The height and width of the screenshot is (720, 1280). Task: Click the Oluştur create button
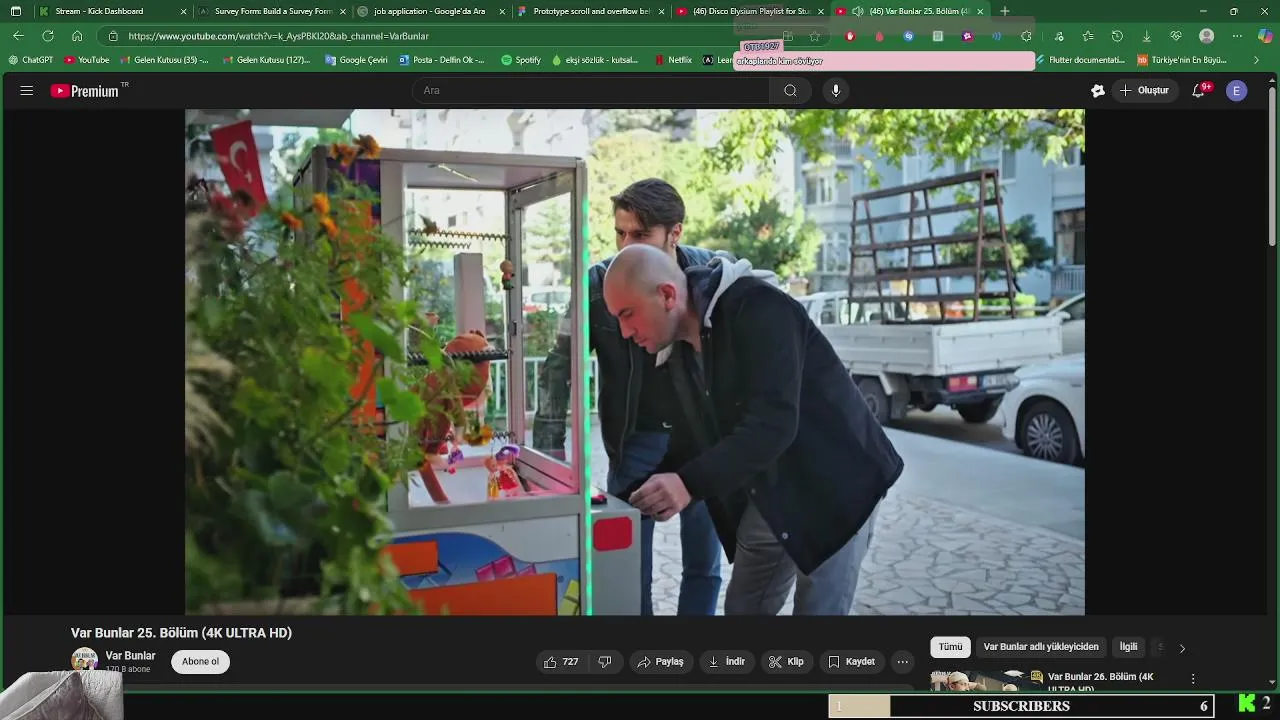1144,91
